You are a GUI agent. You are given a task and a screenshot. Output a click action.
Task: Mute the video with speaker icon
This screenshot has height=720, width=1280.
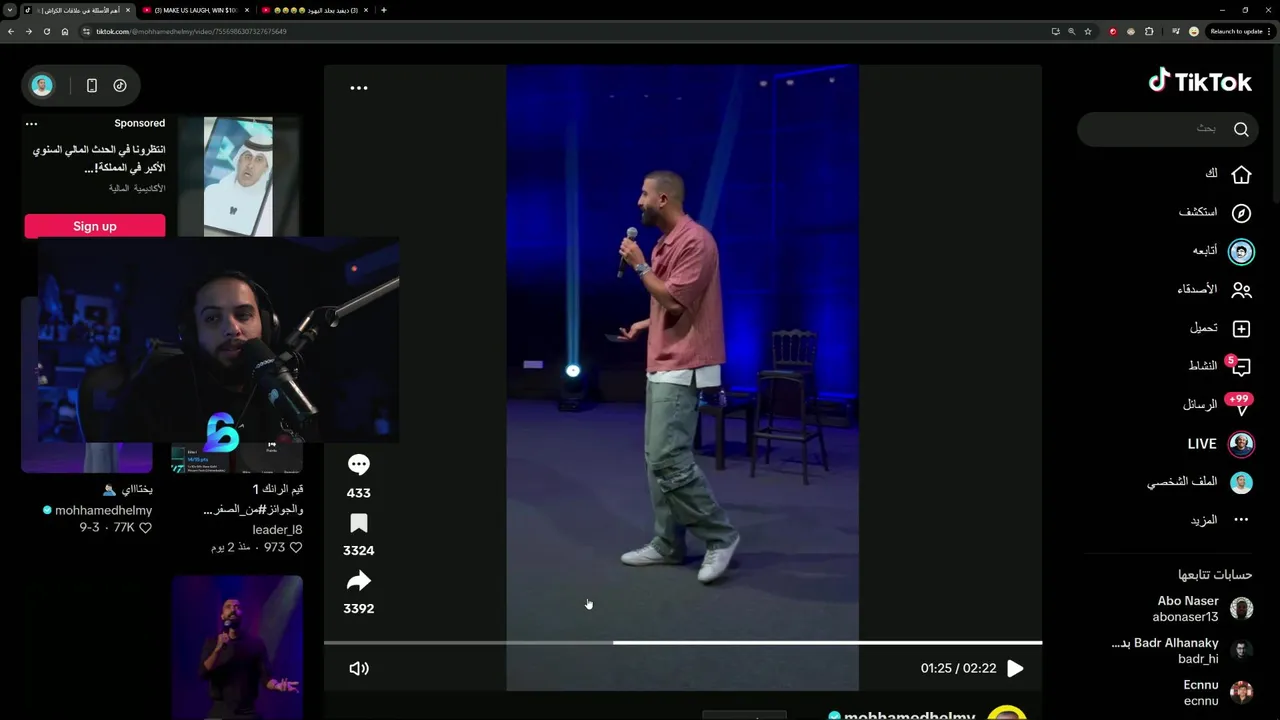[358, 668]
